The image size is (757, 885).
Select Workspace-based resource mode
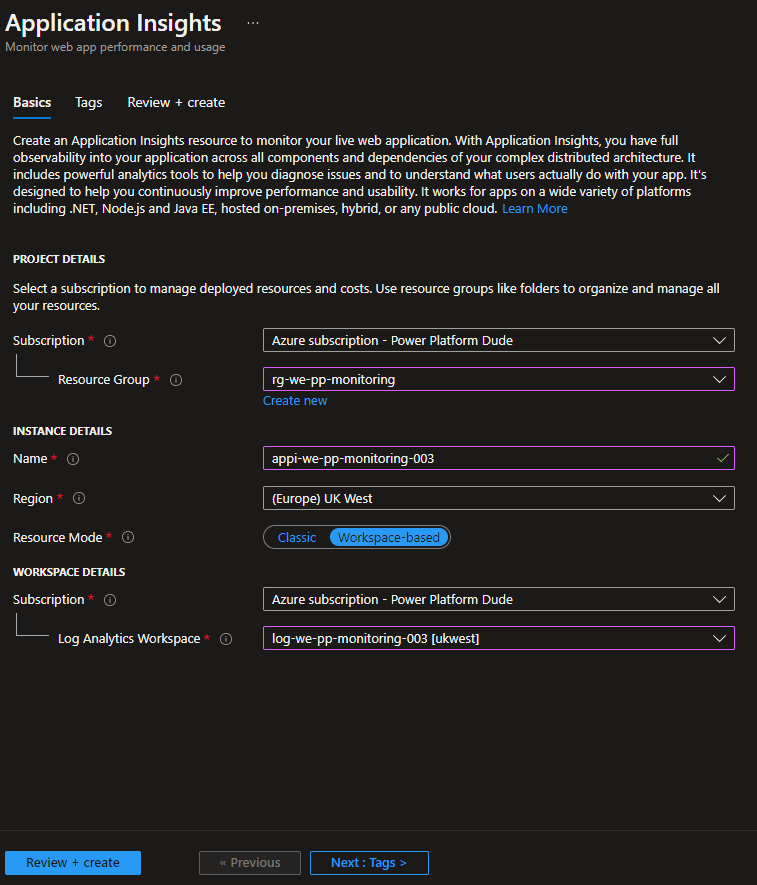[x=389, y=537]
